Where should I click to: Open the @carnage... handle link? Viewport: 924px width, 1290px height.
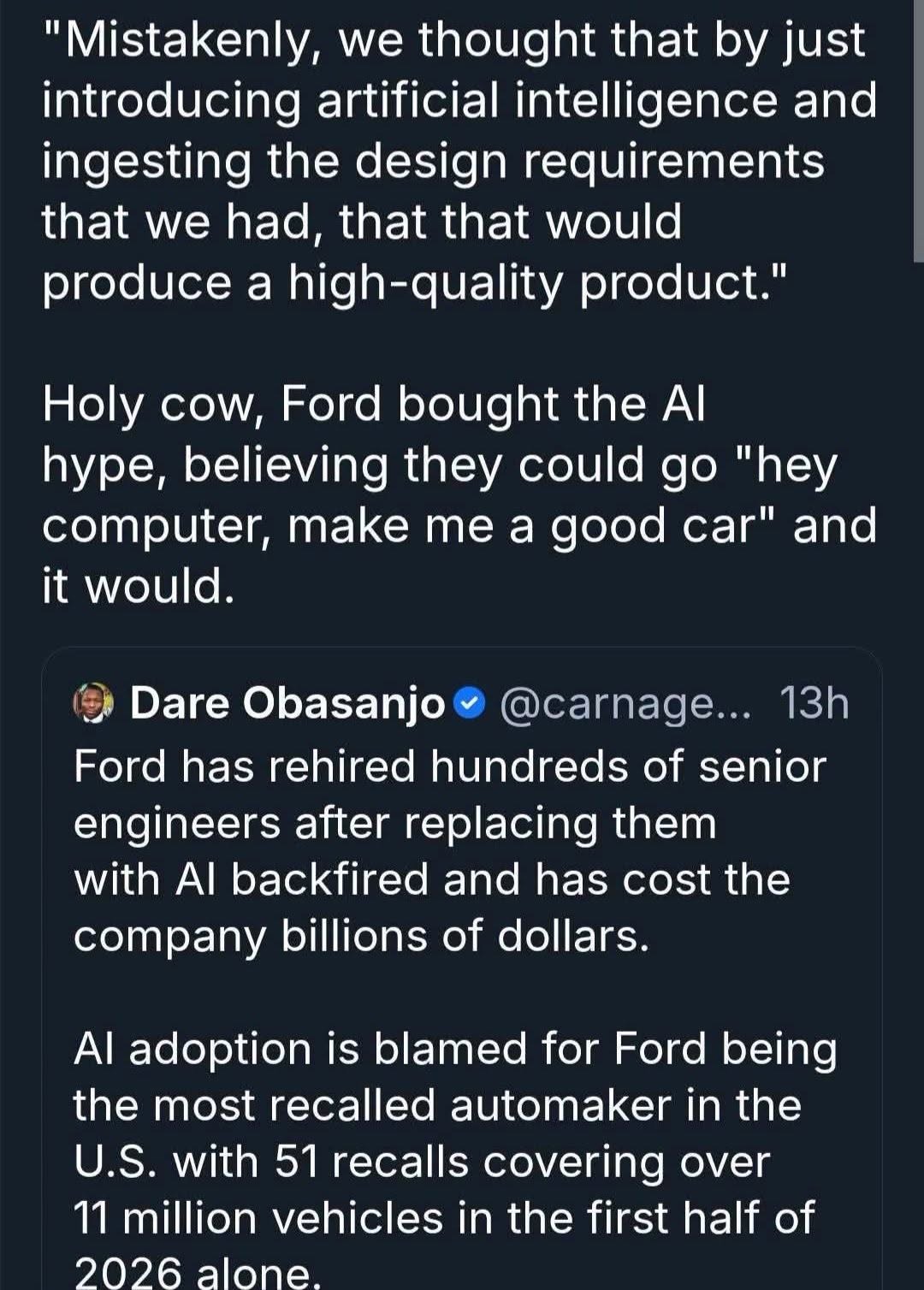[625, 704]
